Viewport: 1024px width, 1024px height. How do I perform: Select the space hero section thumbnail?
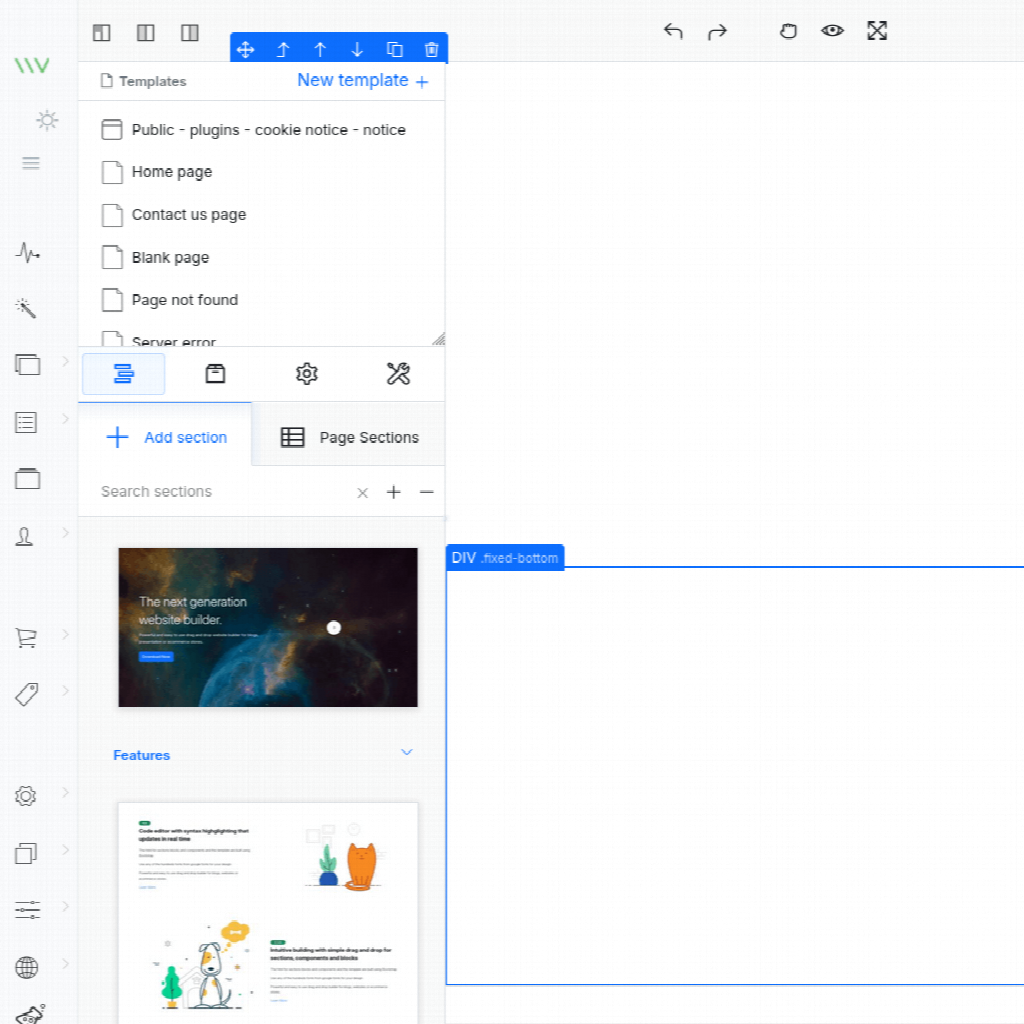click(268, 627)
